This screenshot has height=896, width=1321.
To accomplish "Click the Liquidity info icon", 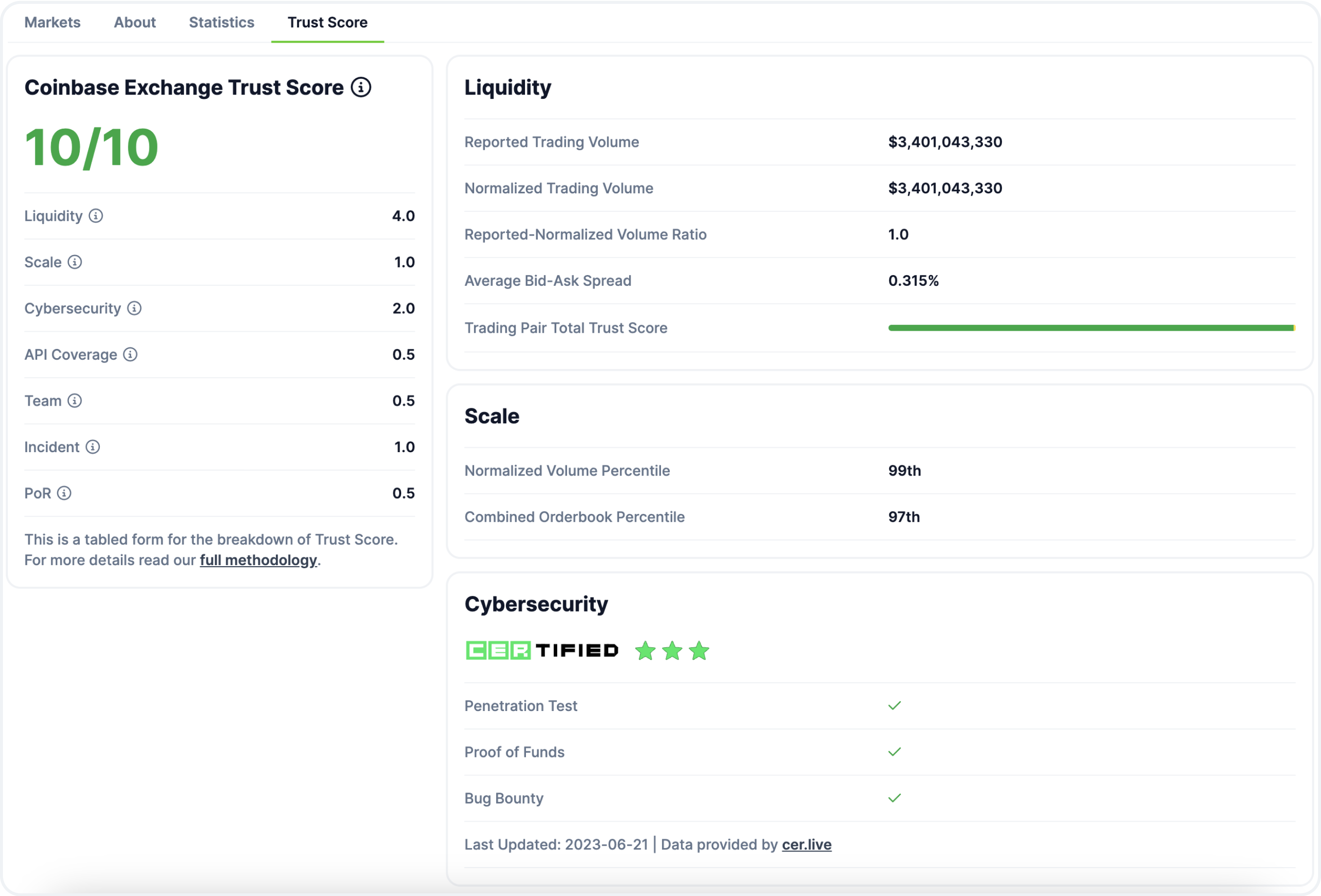I will tap(95, 216).
